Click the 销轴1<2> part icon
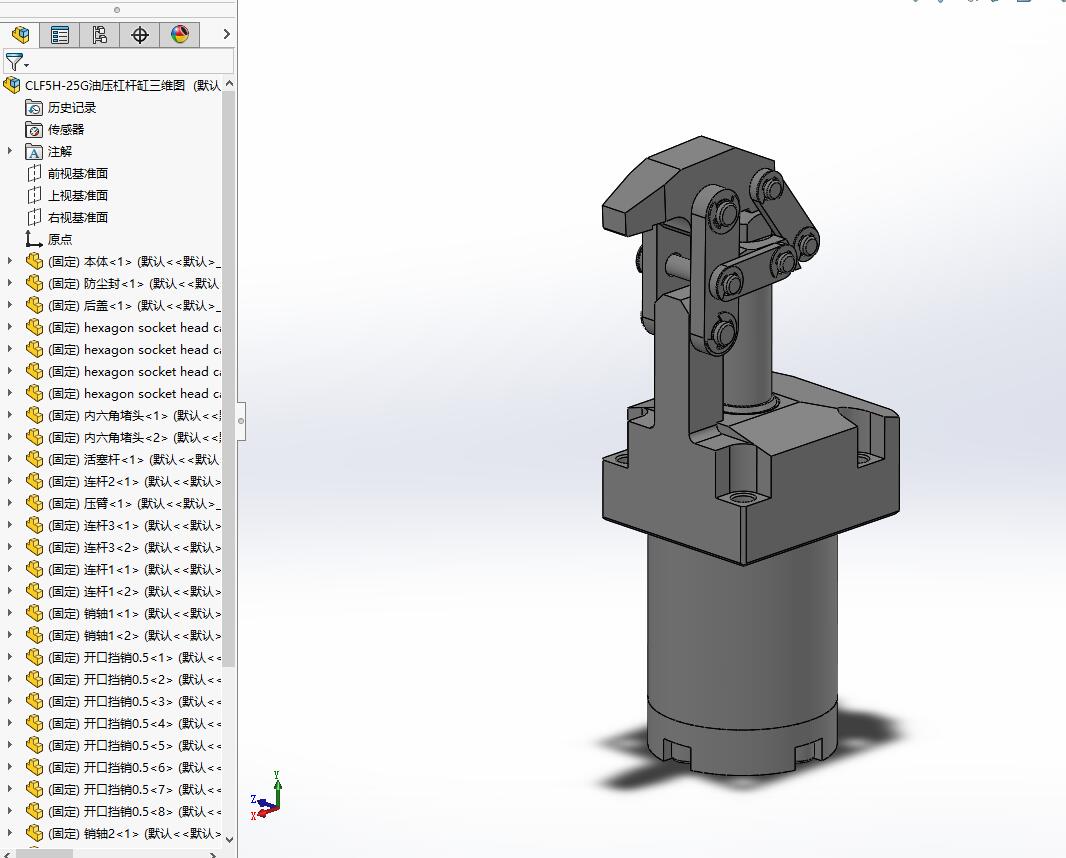Image resolution: width=1066 pixels, height=858 pixels. tap(34, 635)
